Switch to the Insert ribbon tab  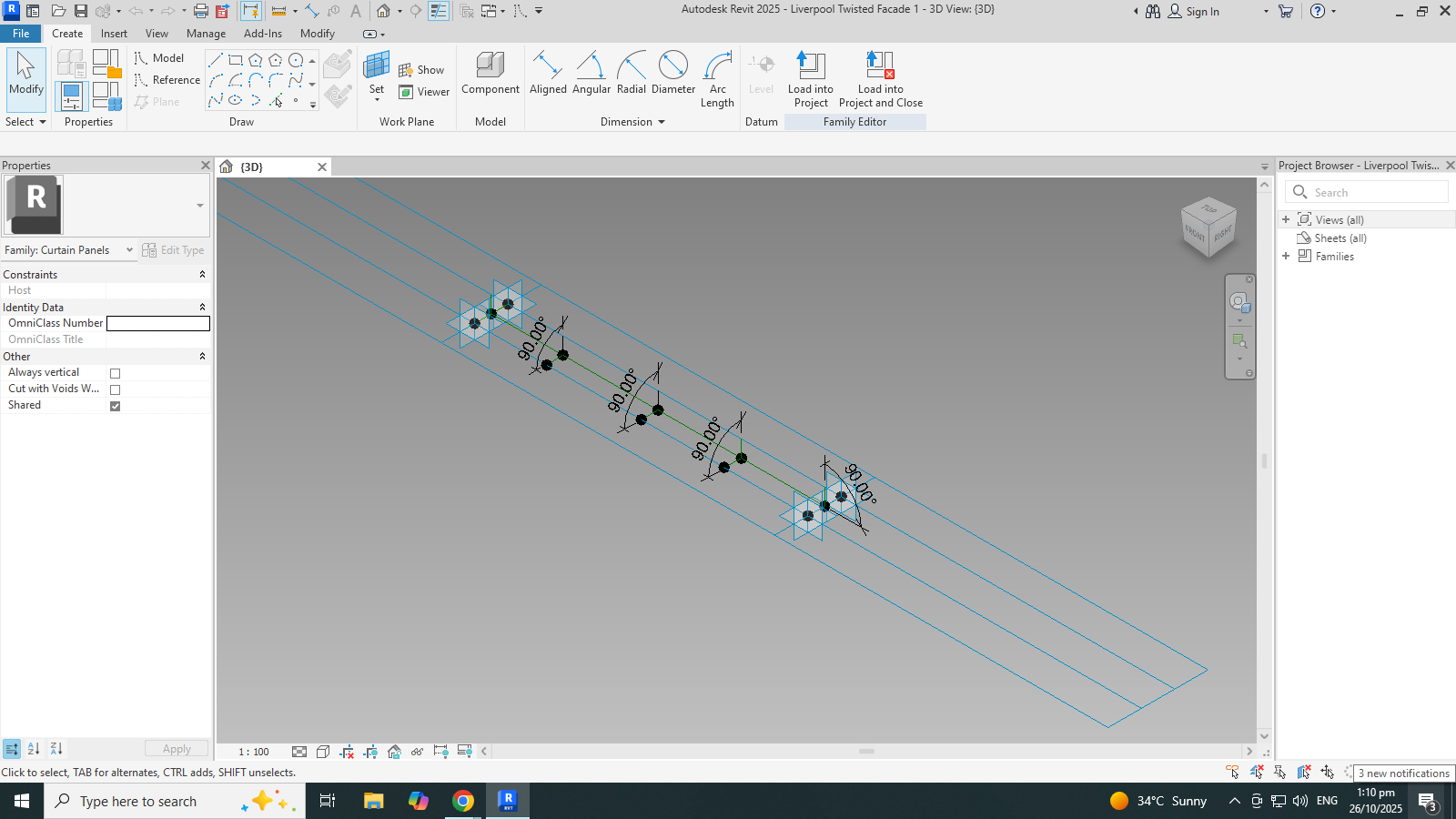tap(114, 34)
